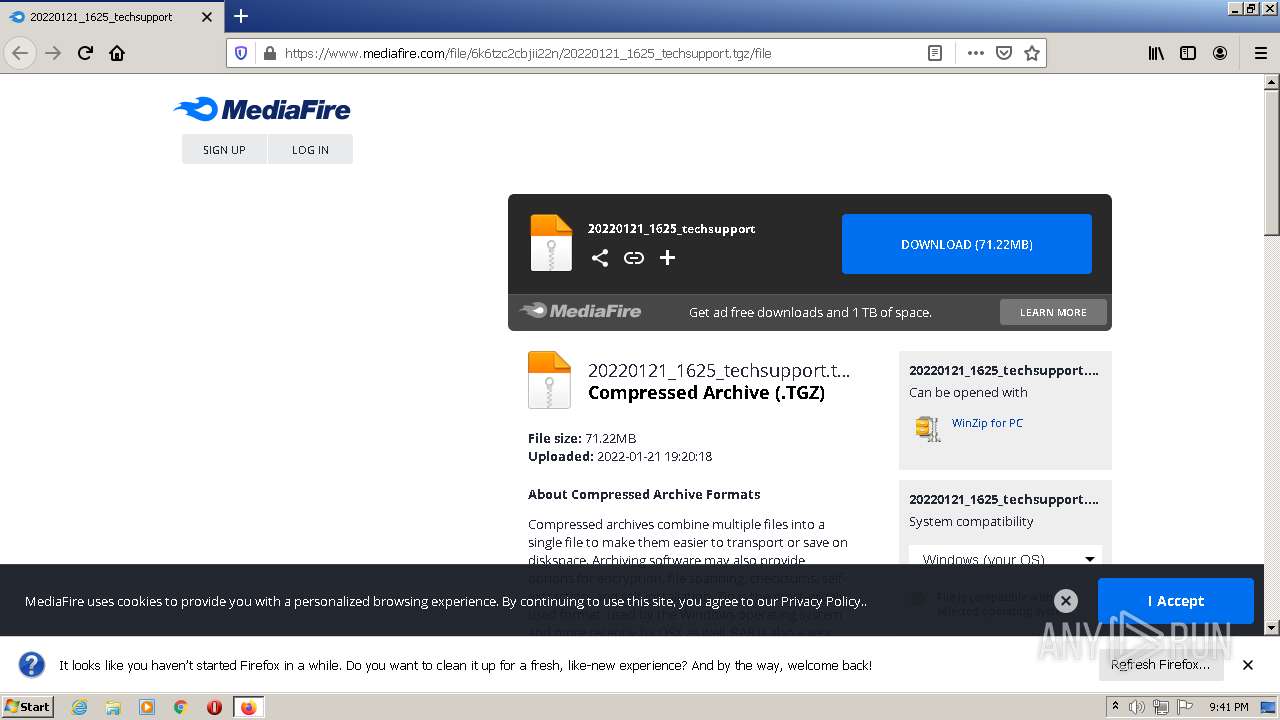Show the desktop via taskbar corner button
Screen dimensions: 1280x720
coord(1270,707)
